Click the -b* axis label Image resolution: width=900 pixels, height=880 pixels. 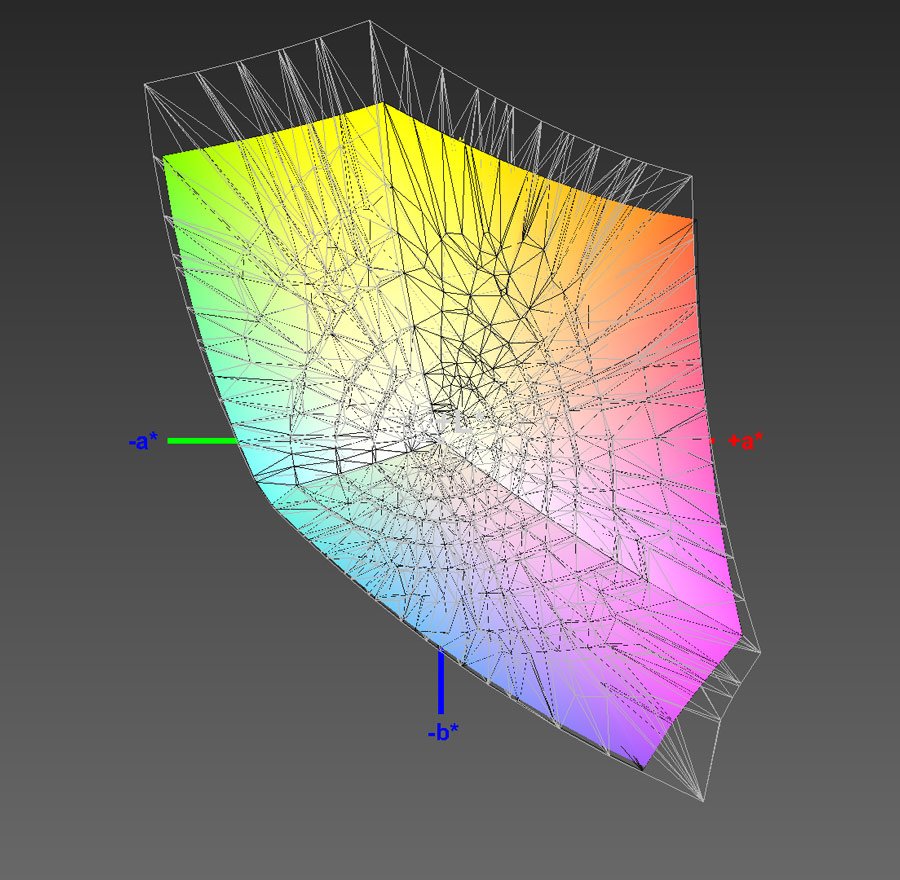443,732
